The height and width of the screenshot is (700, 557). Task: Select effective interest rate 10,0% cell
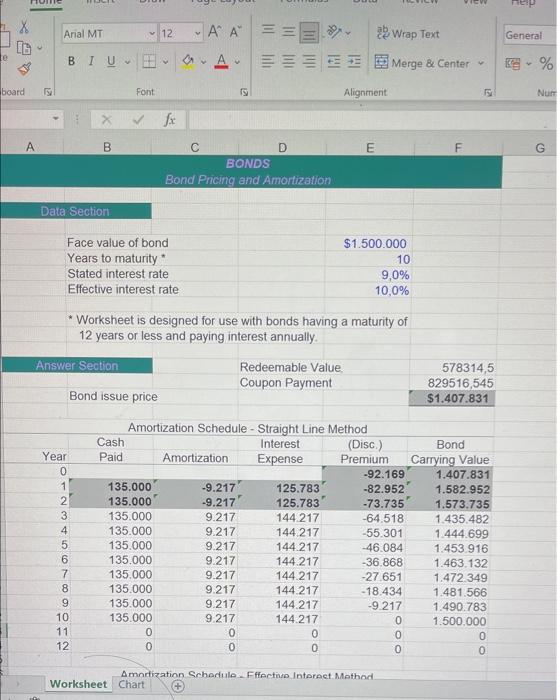[x=391, y=291]
